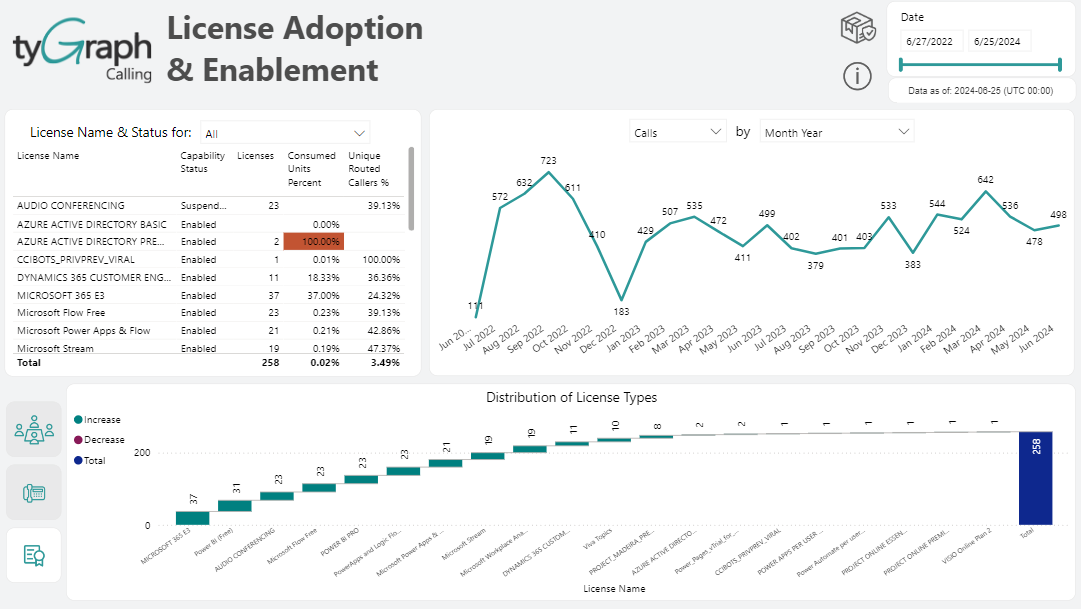
Task: Expand the Month Year dropdown
Action: pyautogui.click(x=836, y=132)
